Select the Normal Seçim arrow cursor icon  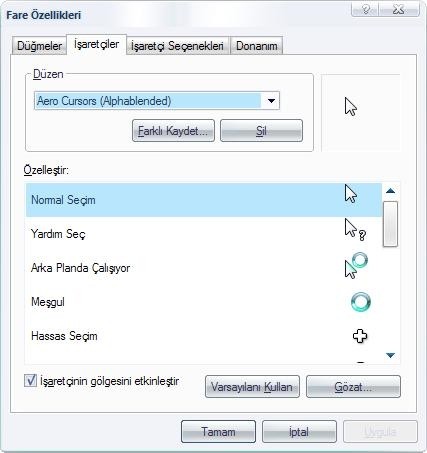[x=351, y=194]
